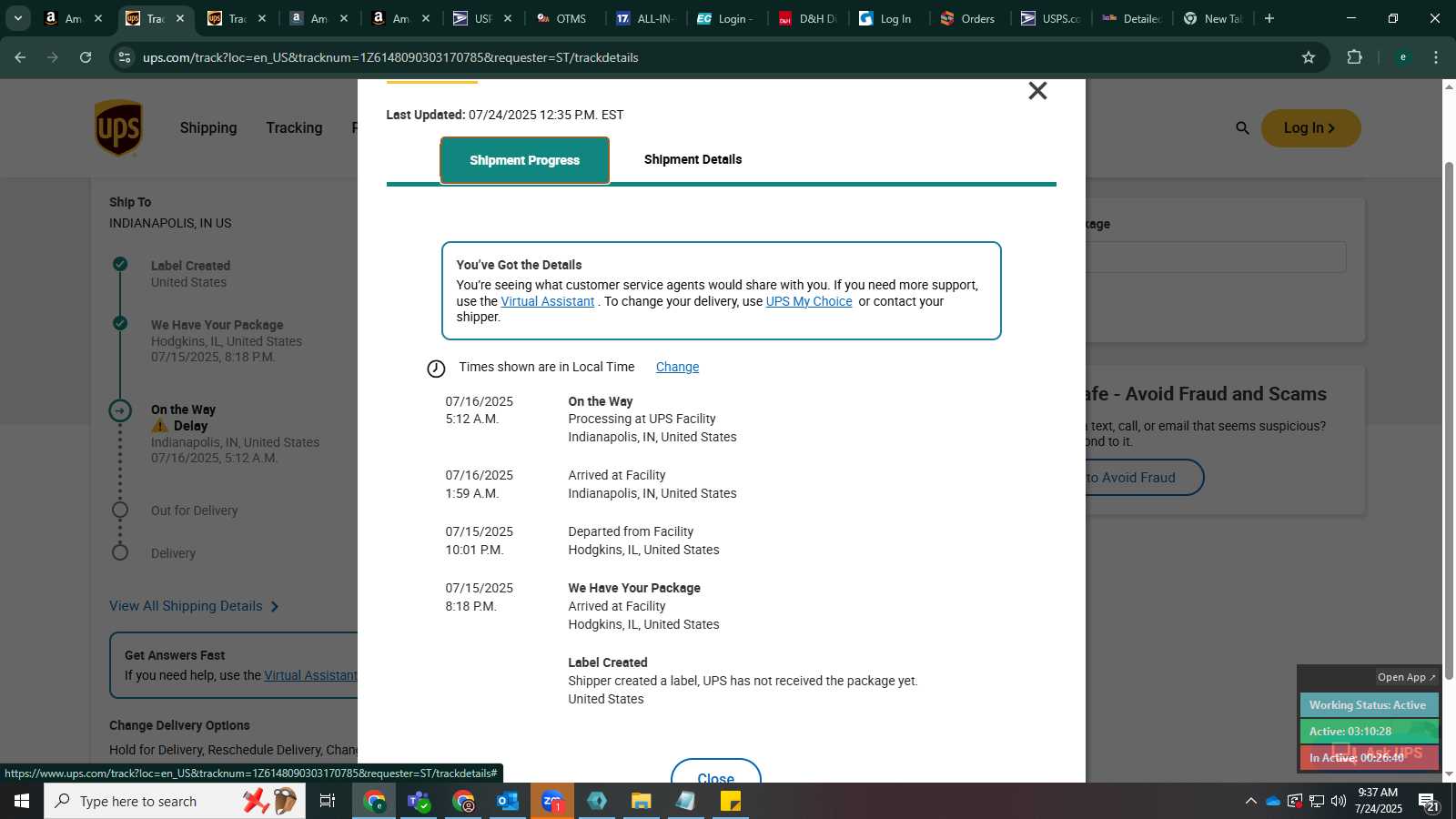Click the On the Way progress step icon
Image resolution: width=1456 pixels, height=819 pixels.
120,410
